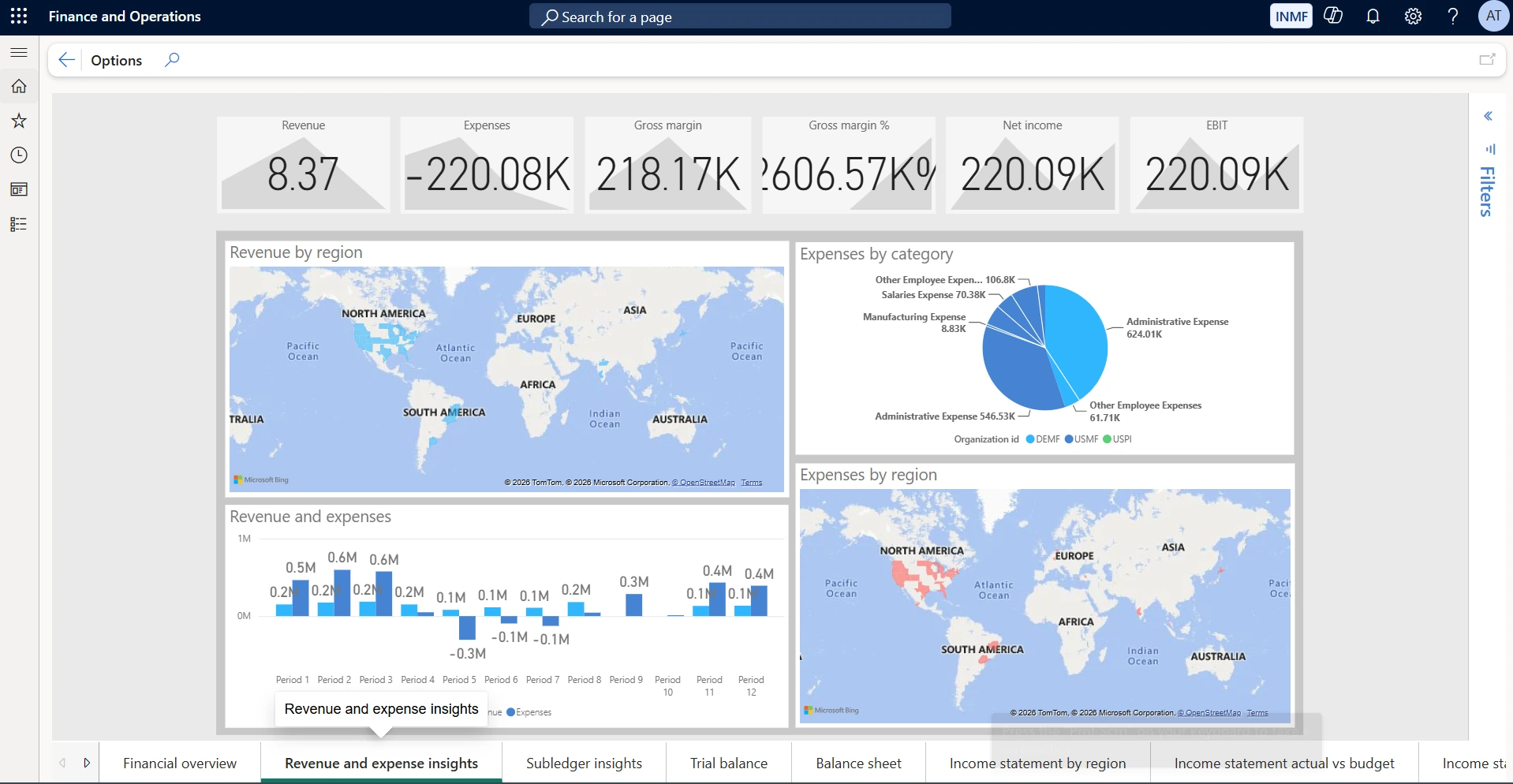Open Balance sheet tab
The image size is (1513, 784).
(x=858, y=763)
